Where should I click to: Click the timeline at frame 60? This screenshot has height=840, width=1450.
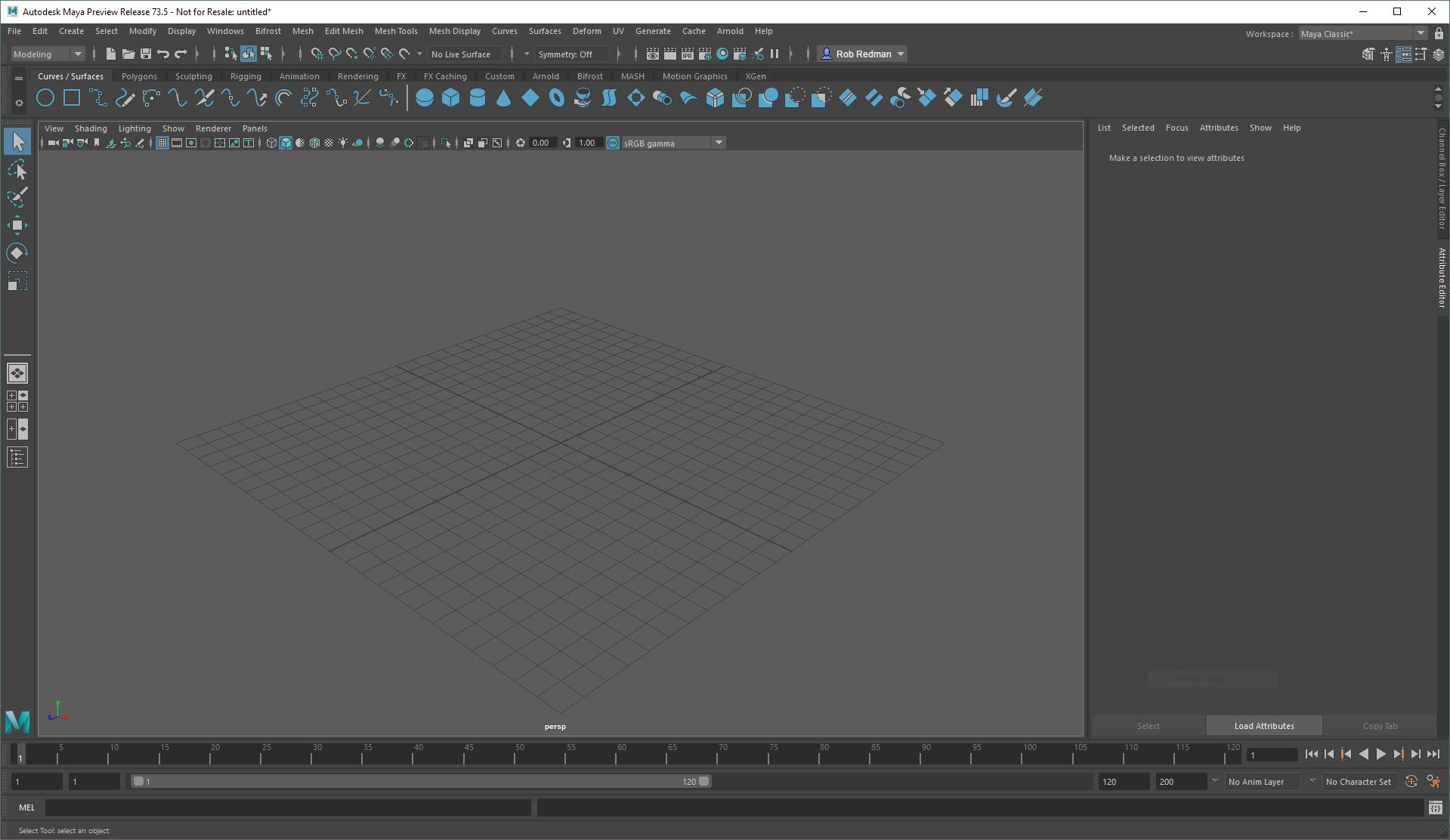[621, 754]
